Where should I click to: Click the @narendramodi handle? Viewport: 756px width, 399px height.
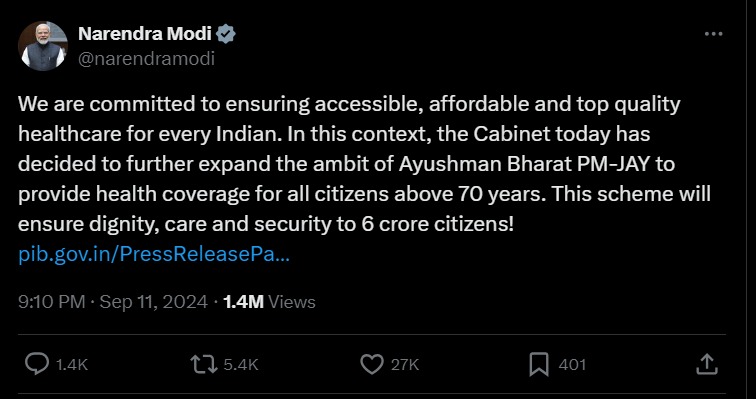[146, 59]
